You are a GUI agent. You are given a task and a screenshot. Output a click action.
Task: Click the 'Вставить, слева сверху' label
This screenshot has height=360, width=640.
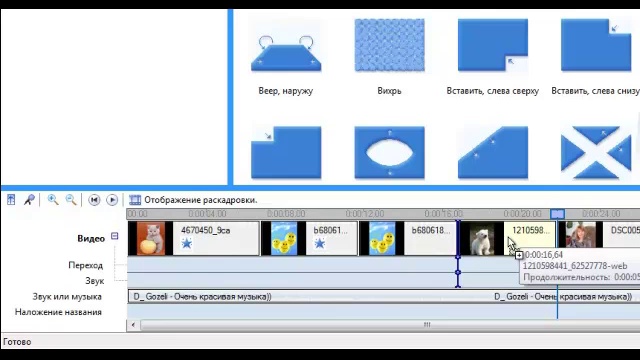point(493,91)
